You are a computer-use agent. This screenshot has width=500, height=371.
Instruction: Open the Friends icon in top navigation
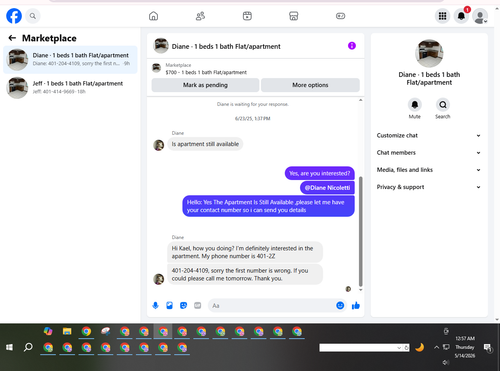pyautogui.click(x=200, y=16)
